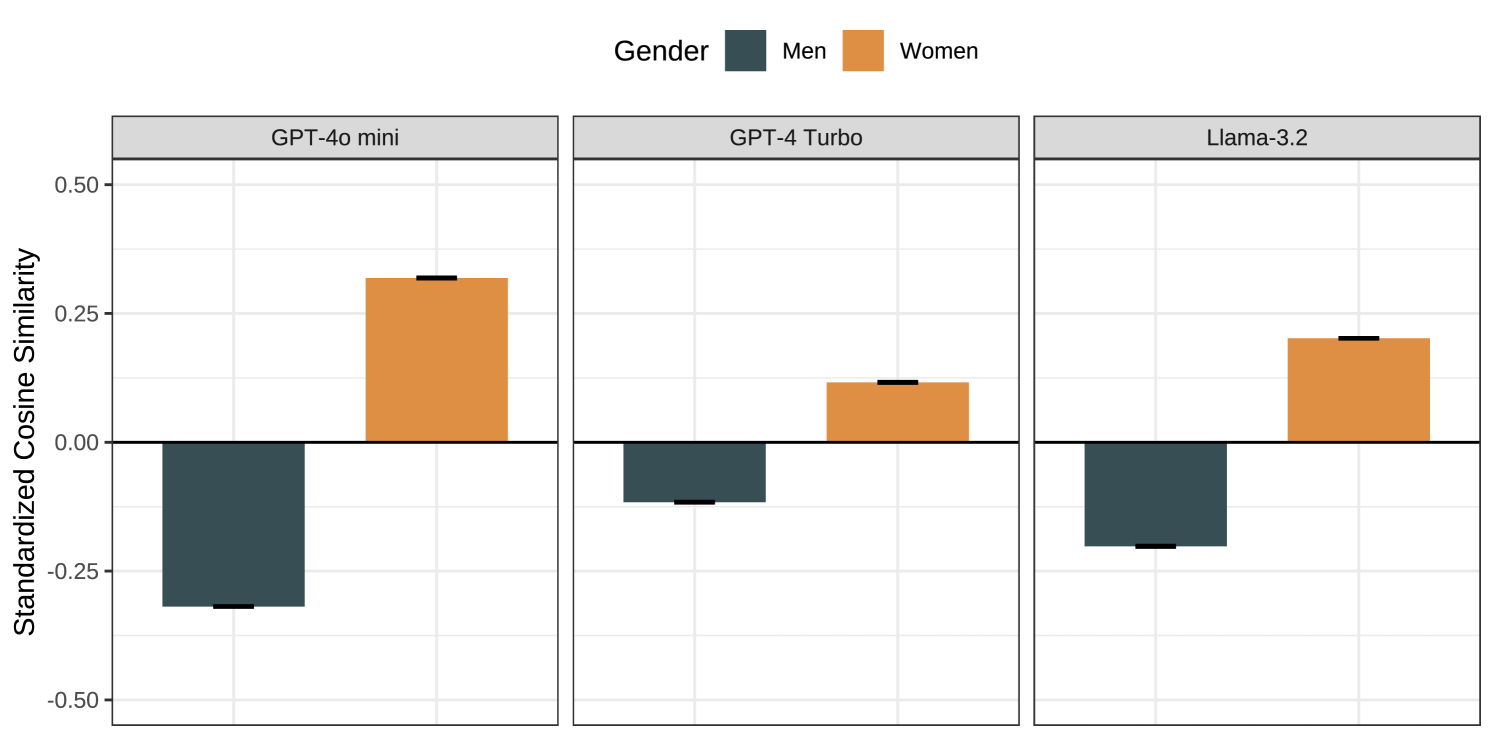Click the Women bar in GPT-4o mini panel
1495x747 pixels.
[x=437, y=360]
